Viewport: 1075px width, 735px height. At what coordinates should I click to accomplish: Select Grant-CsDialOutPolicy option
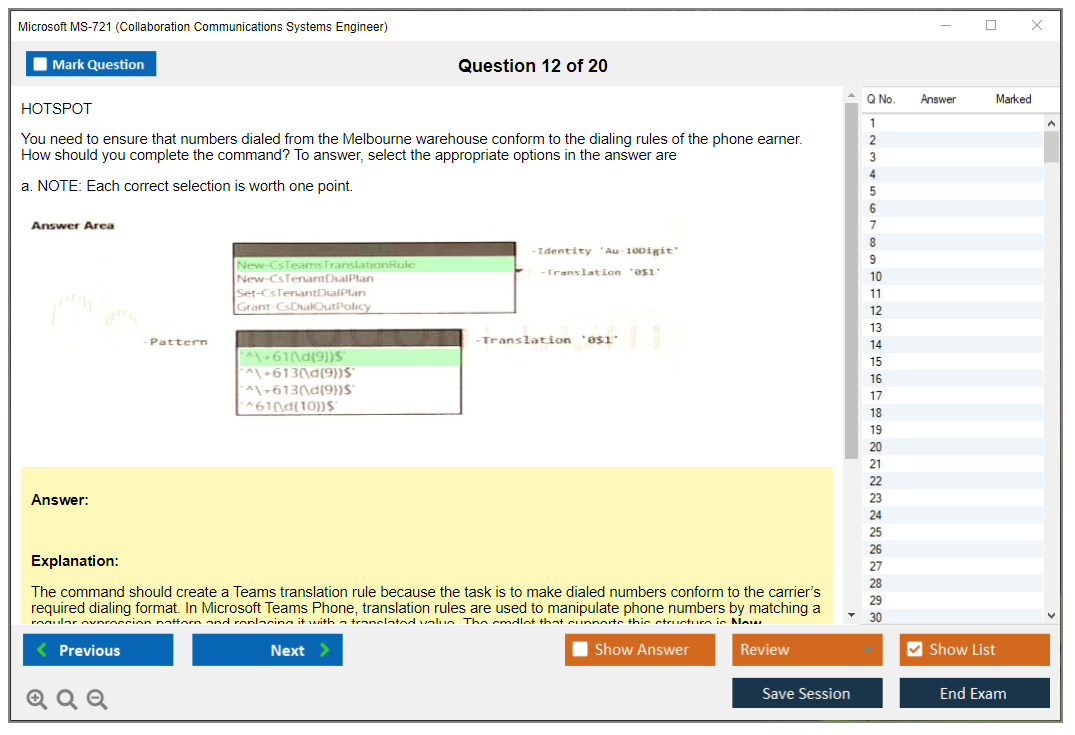click(x=374, y=306)
